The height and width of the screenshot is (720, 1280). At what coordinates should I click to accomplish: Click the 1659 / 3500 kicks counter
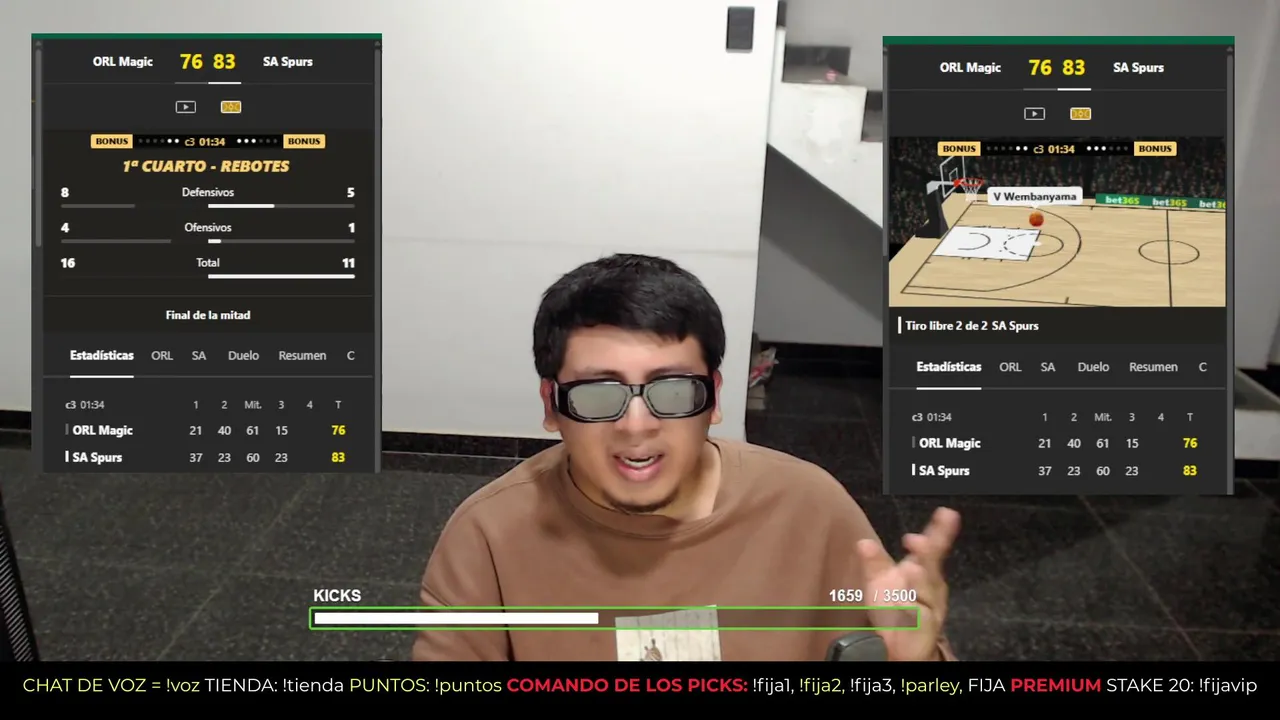pyautogui.click(x=872, y=596)
